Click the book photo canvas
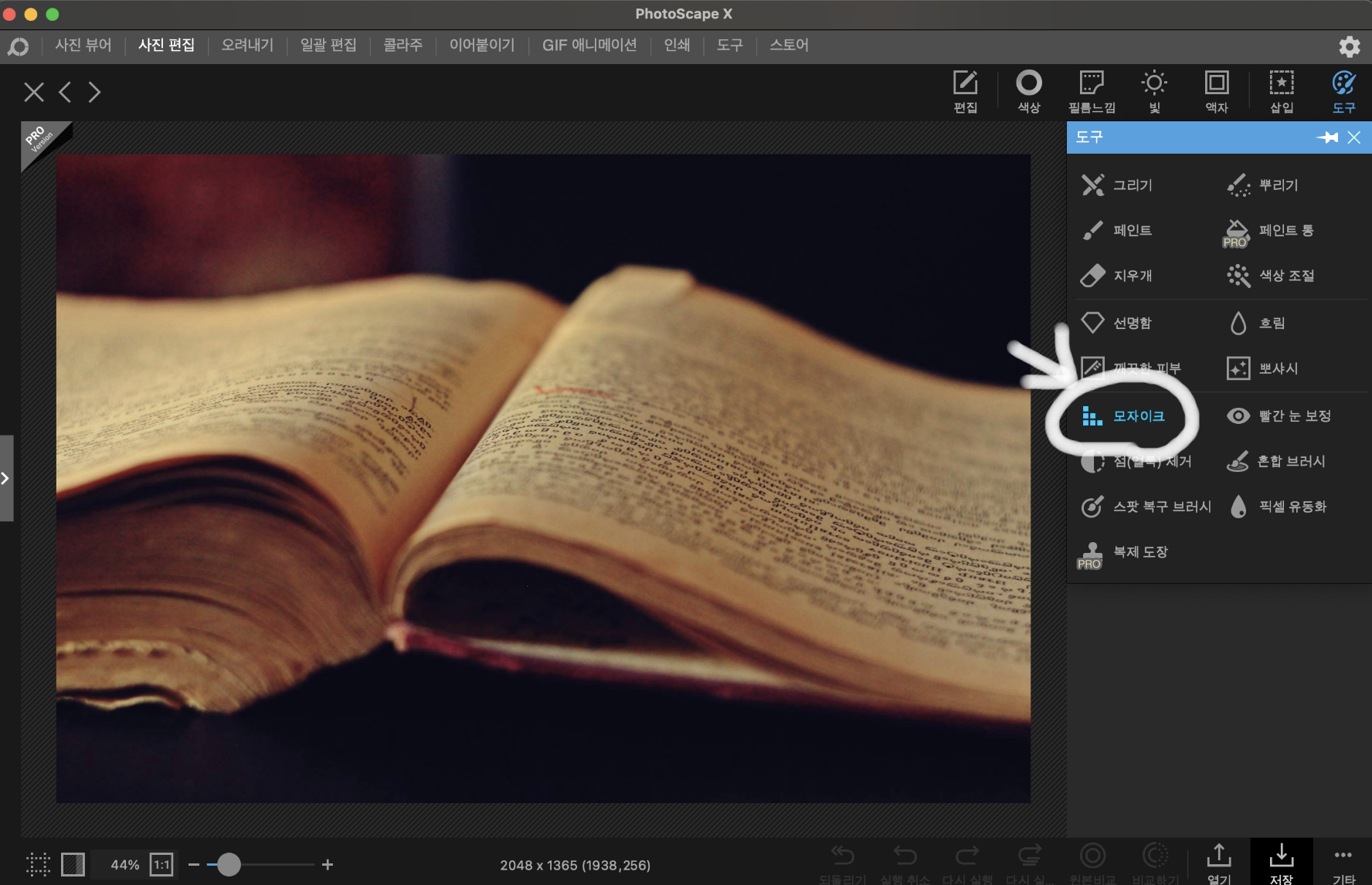The height and width of the screenshot is (885, 1372). coord(543,478)
